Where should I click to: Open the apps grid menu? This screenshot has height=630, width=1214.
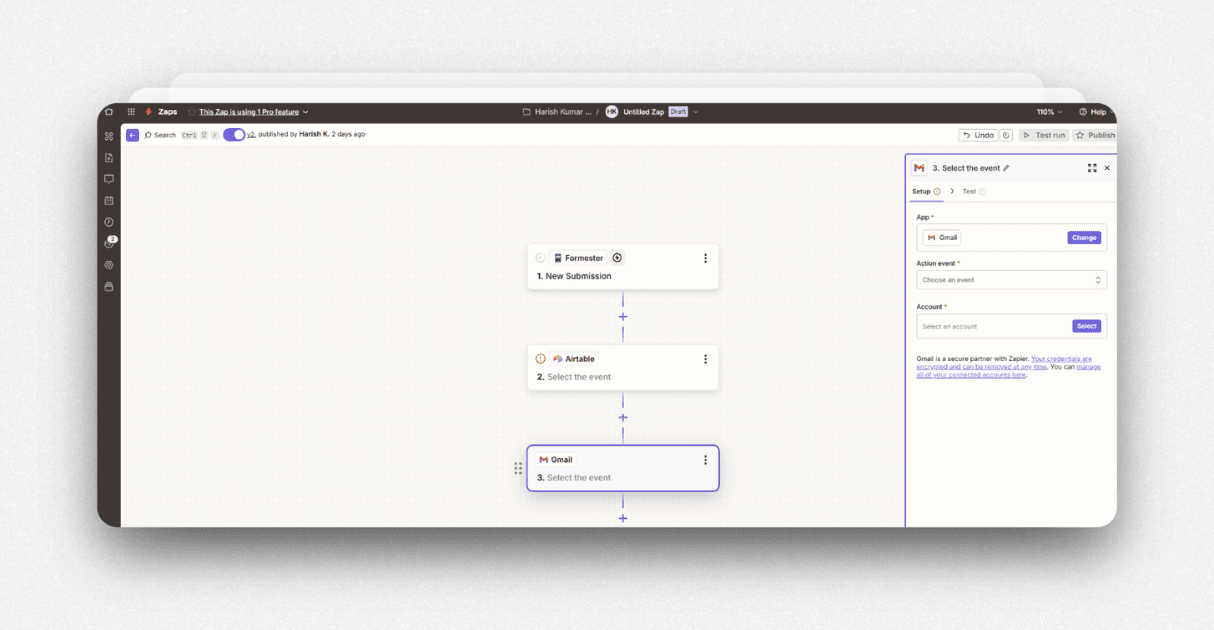(131, 112)
